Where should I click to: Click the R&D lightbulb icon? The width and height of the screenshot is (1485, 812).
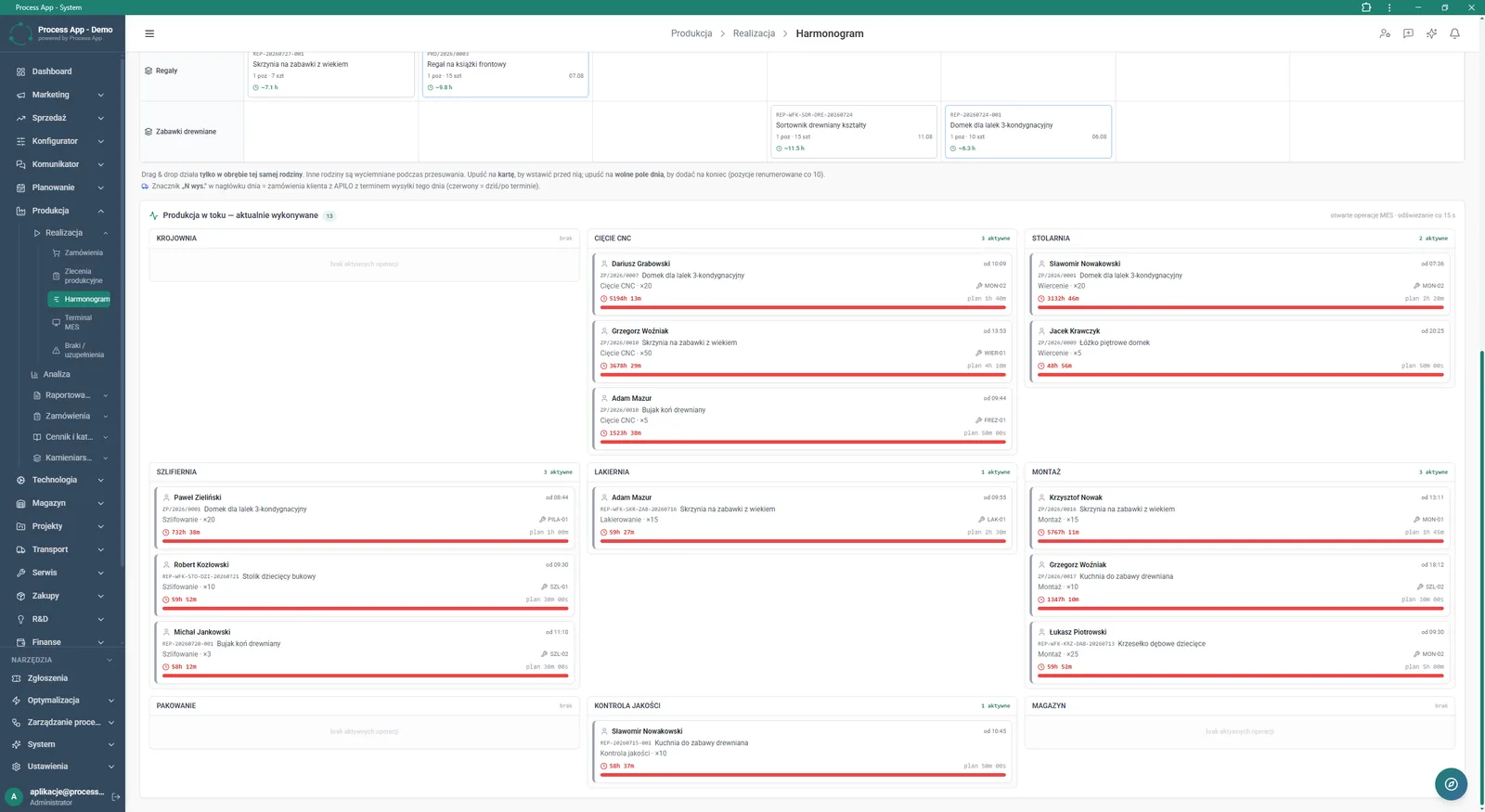coord(20,619)
